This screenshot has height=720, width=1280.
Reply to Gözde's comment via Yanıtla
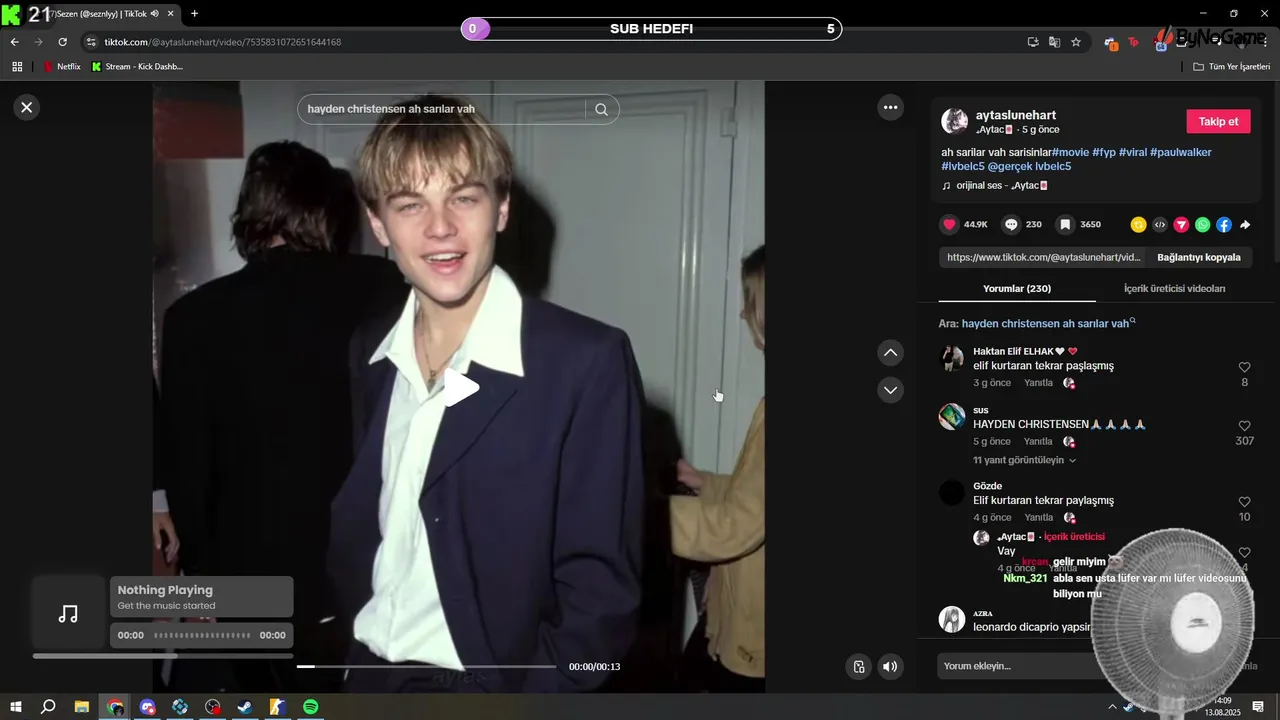(1038, 517)
